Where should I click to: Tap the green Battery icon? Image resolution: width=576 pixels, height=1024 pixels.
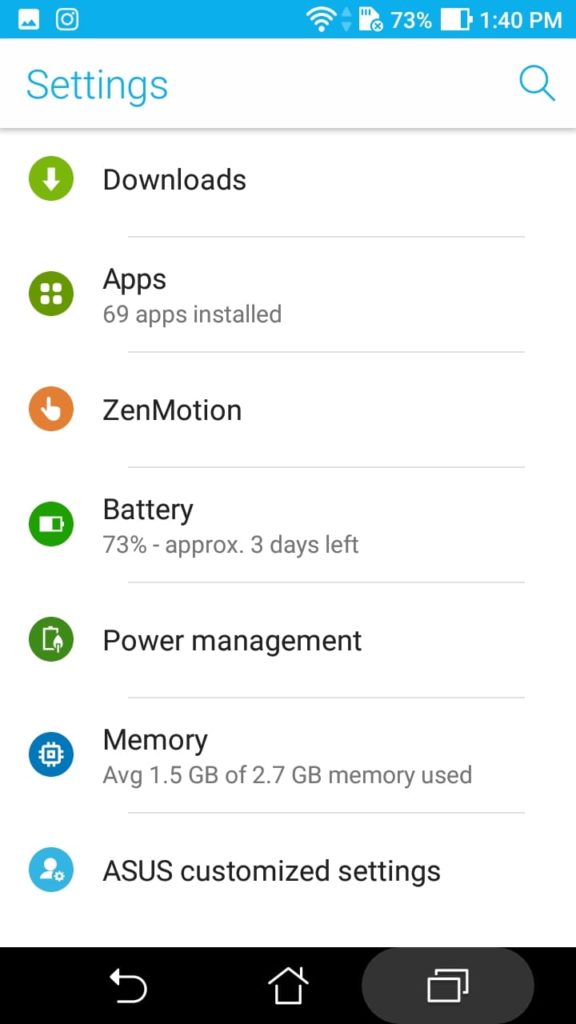(x=51, y=524)
